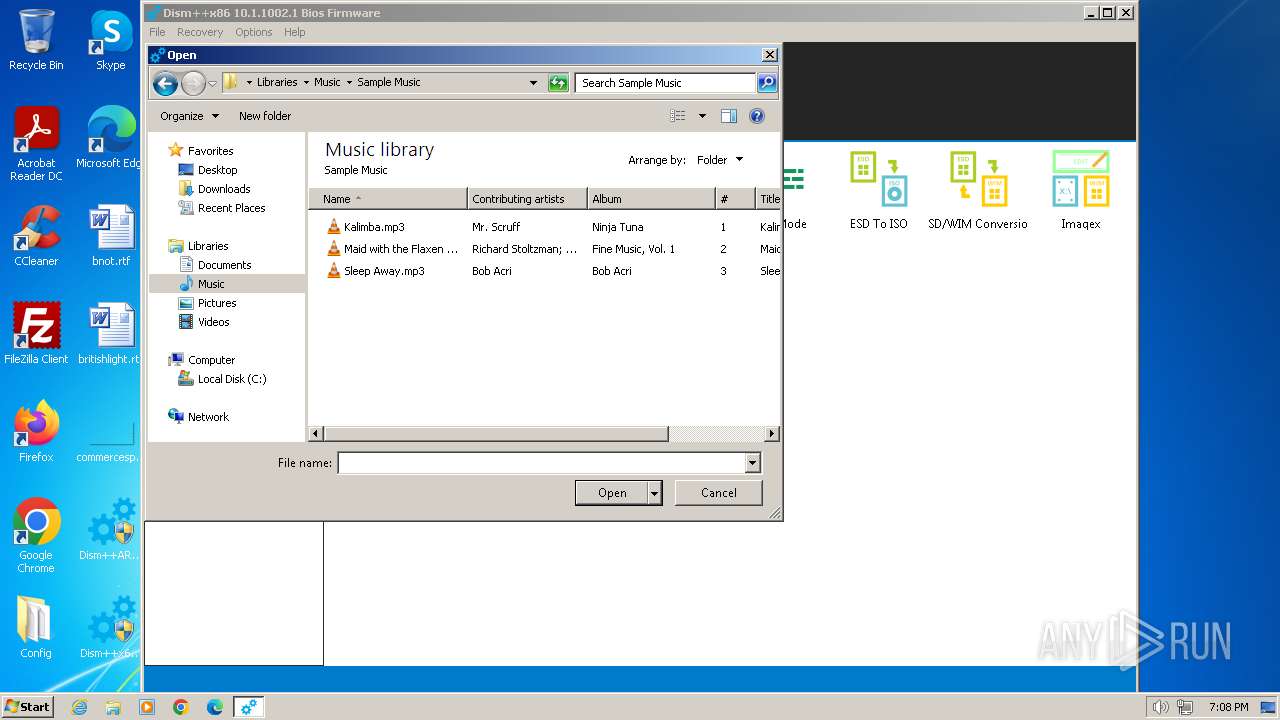Open Microsoft Edge desktop shortcut
This screenshot has width=1280, height=720.
pos(109,138)
